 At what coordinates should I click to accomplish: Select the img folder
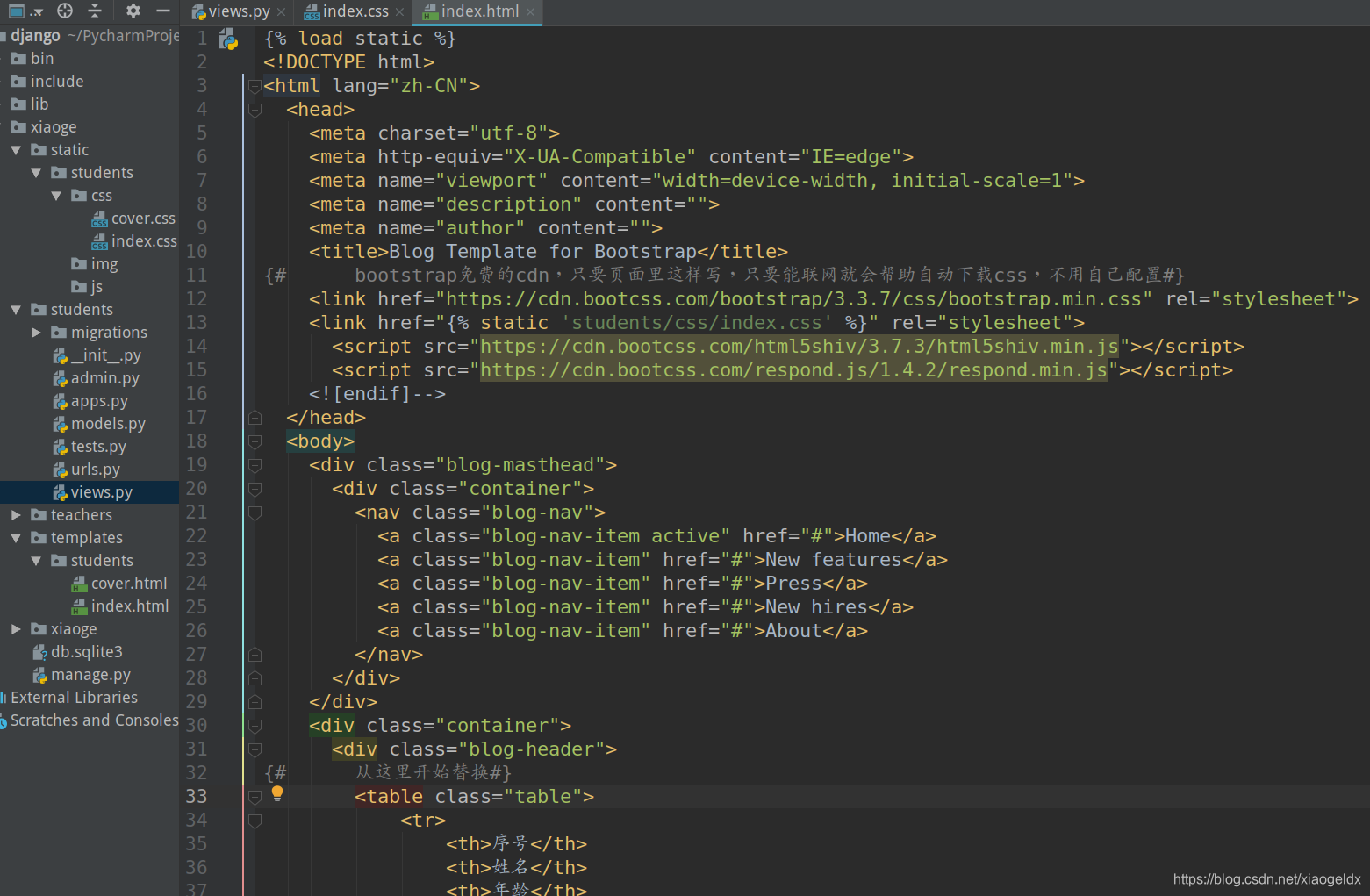click(x=95, y=264)
